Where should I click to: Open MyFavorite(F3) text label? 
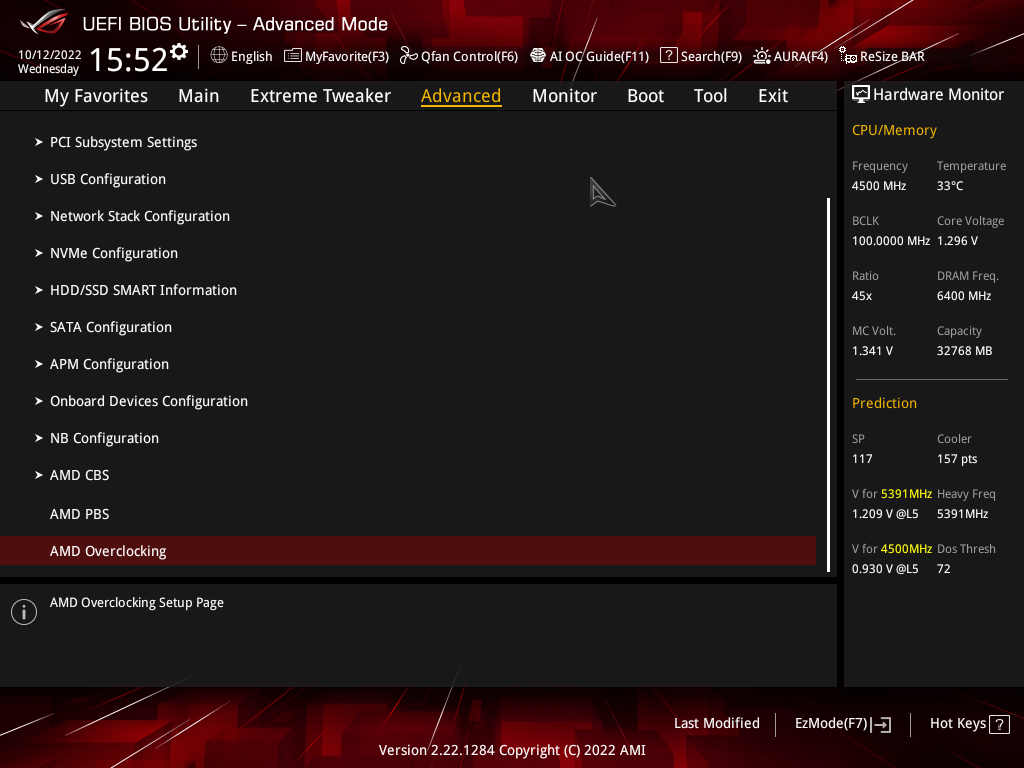pyautogui.click(x=347, y=56)
